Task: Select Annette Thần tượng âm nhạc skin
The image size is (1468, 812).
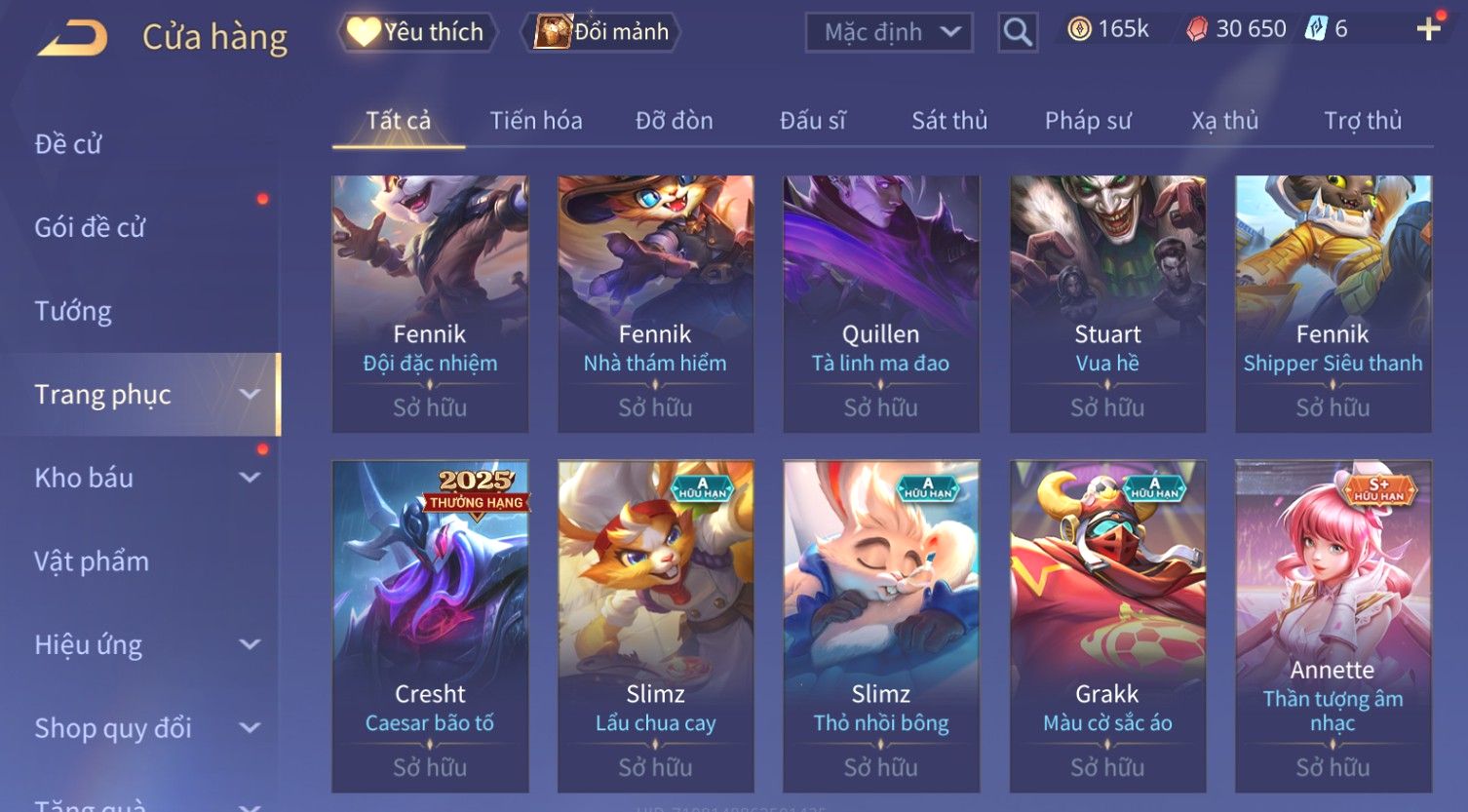Action: (x=1333, y=626)
